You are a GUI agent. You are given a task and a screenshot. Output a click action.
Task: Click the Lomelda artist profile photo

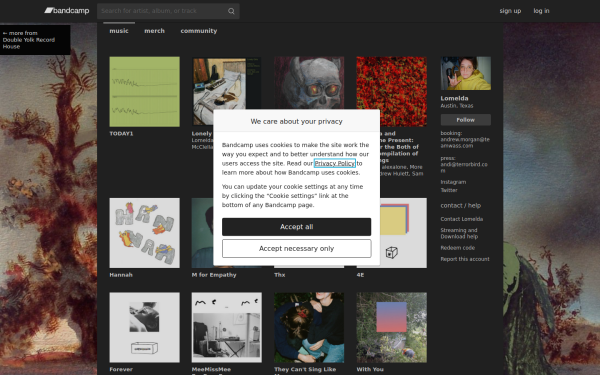pyautogui.click(x=466, y=73)
